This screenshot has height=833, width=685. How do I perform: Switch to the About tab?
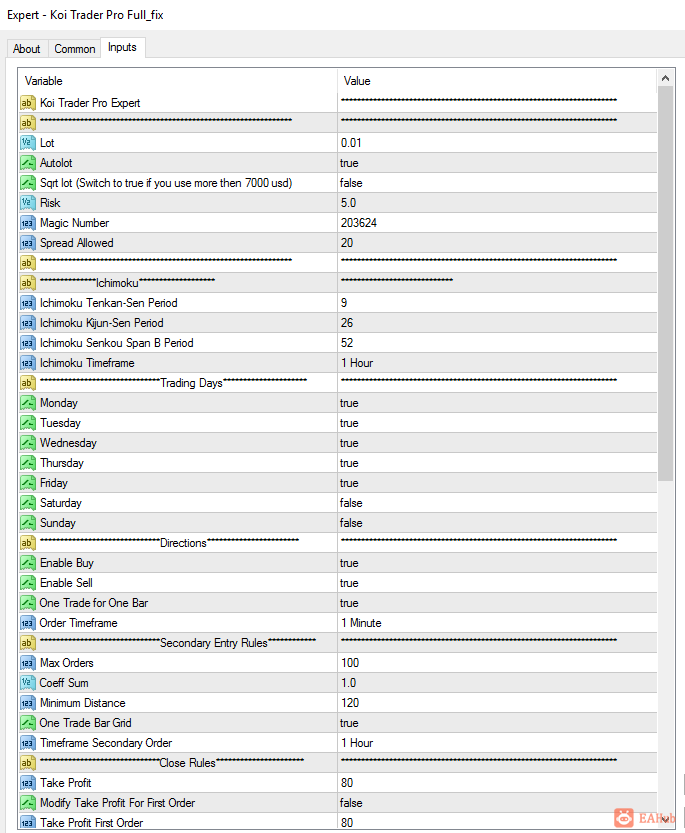coord(27,49)
